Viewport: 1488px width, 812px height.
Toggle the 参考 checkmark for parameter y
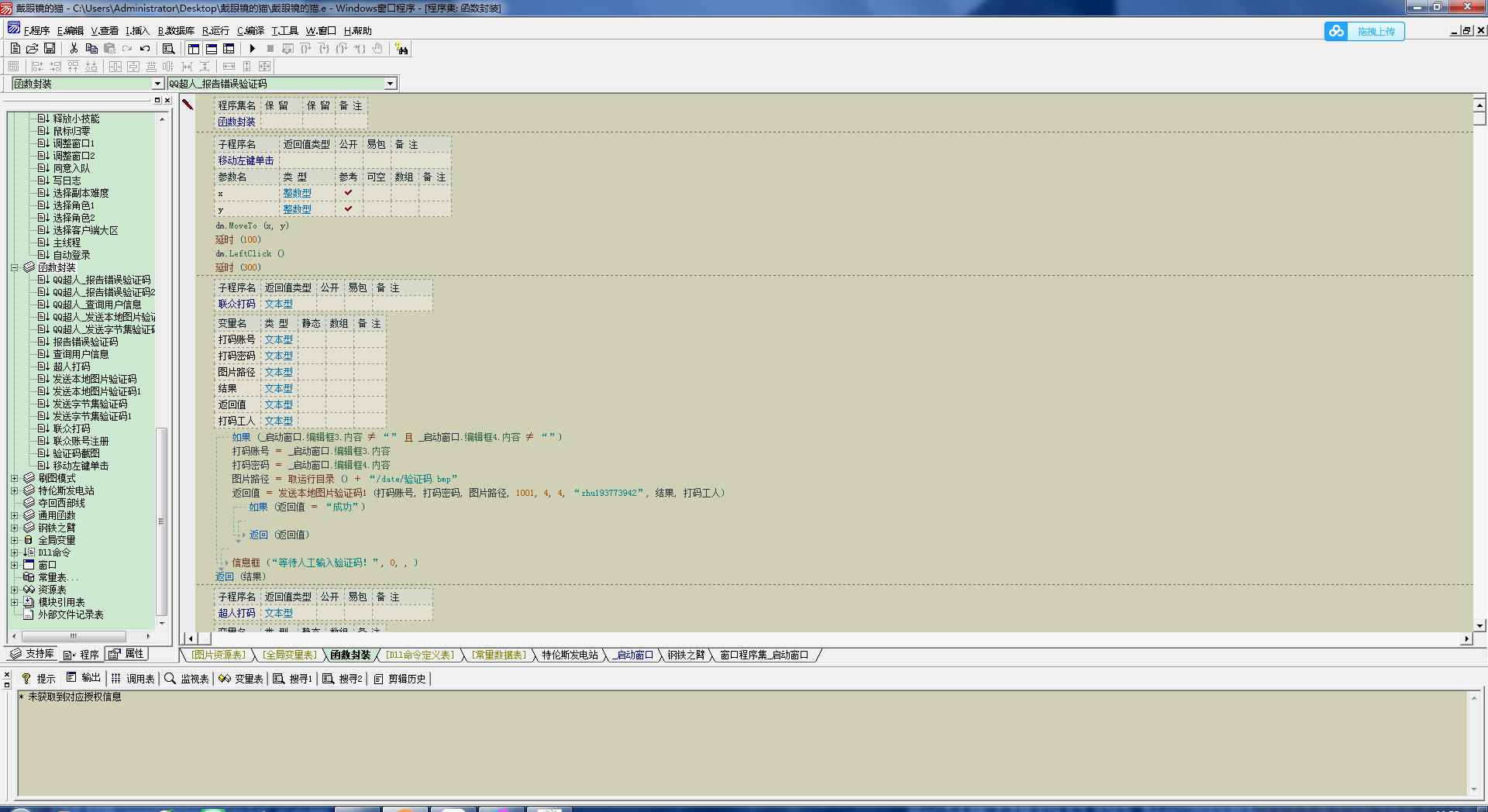tap(348, 209)
